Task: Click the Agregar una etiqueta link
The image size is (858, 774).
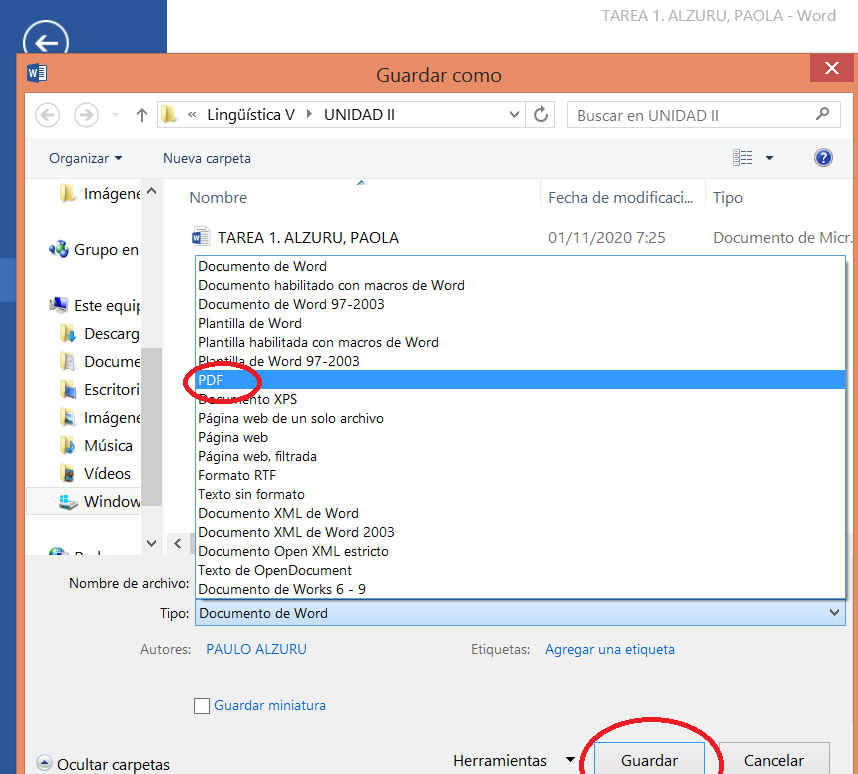Action: click(x=610, y=649)
